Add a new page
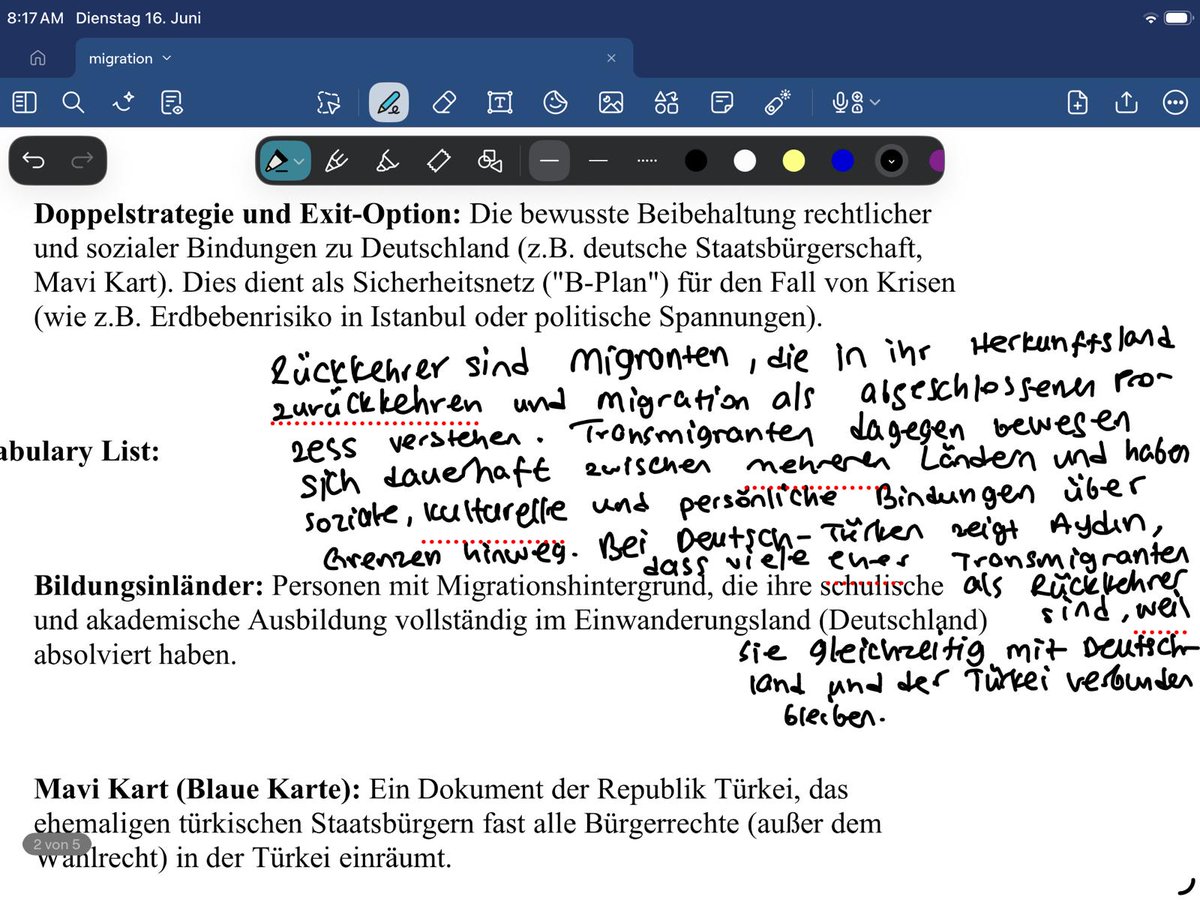 (x=1077, y=102)
